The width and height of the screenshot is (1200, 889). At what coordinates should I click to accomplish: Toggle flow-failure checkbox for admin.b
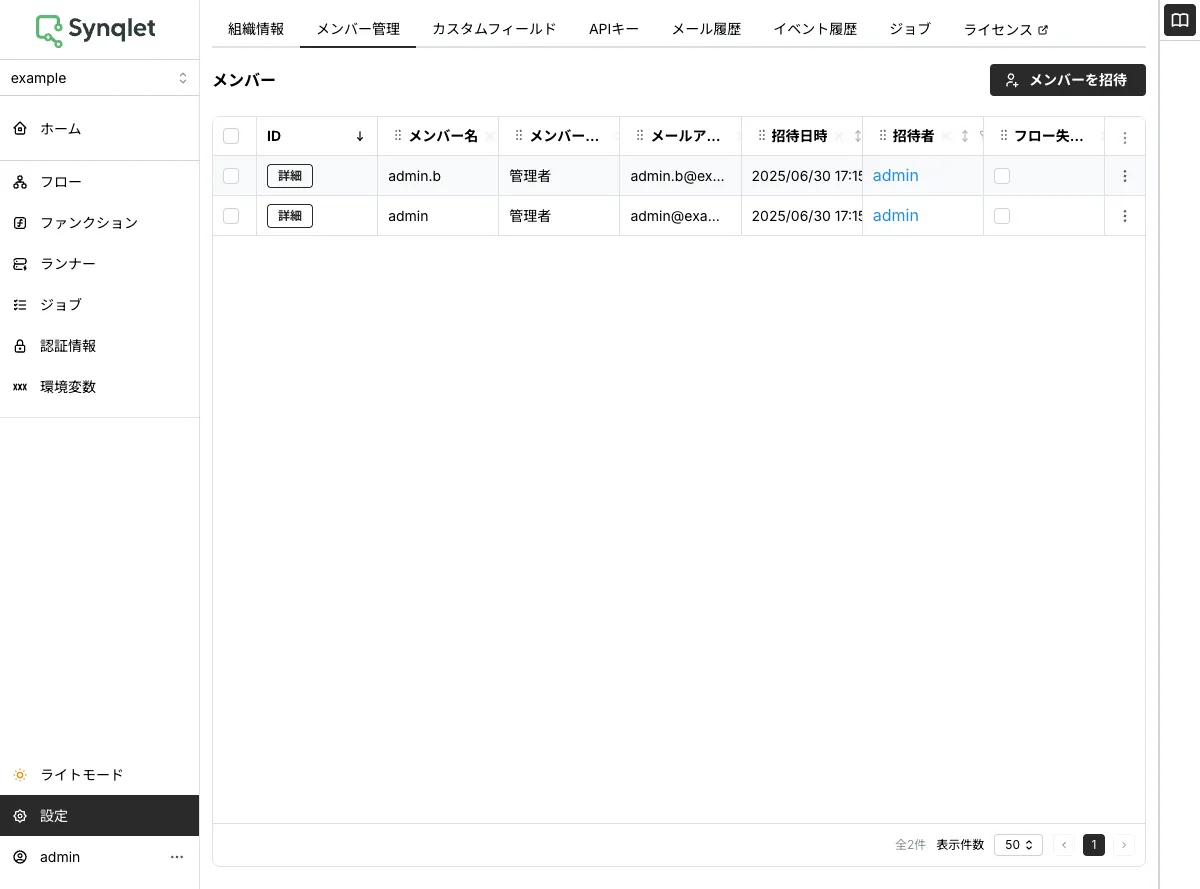pos(1002,176)
